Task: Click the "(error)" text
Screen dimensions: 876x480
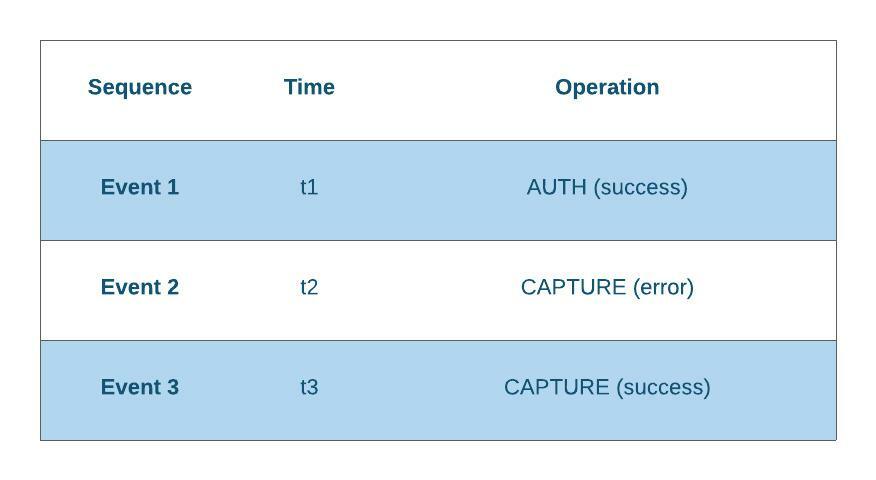Action: [663, 287]
